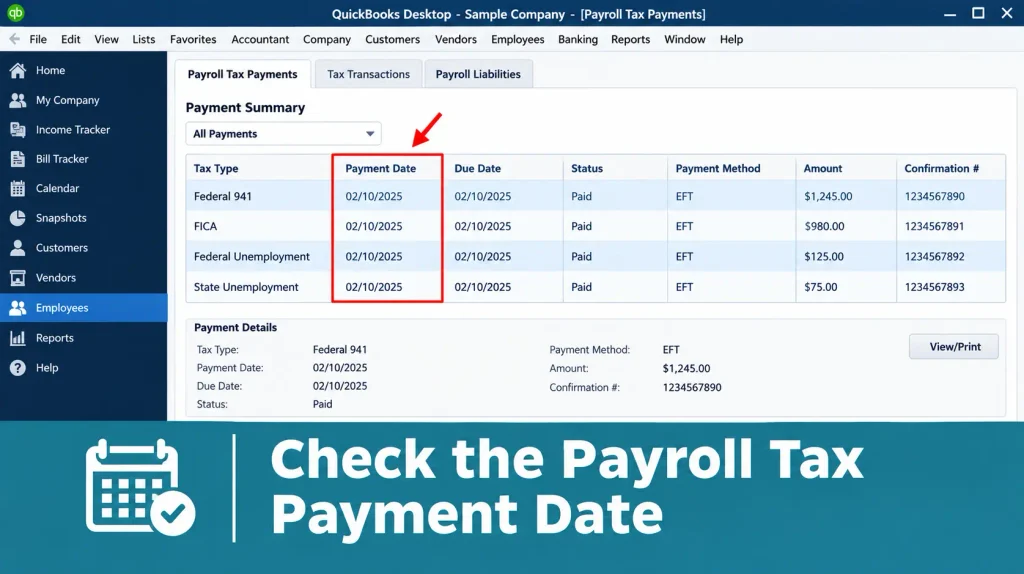The image size is (1024, 574).
Task: Click the Home house icon in sidebar
Action: [18, 70]
